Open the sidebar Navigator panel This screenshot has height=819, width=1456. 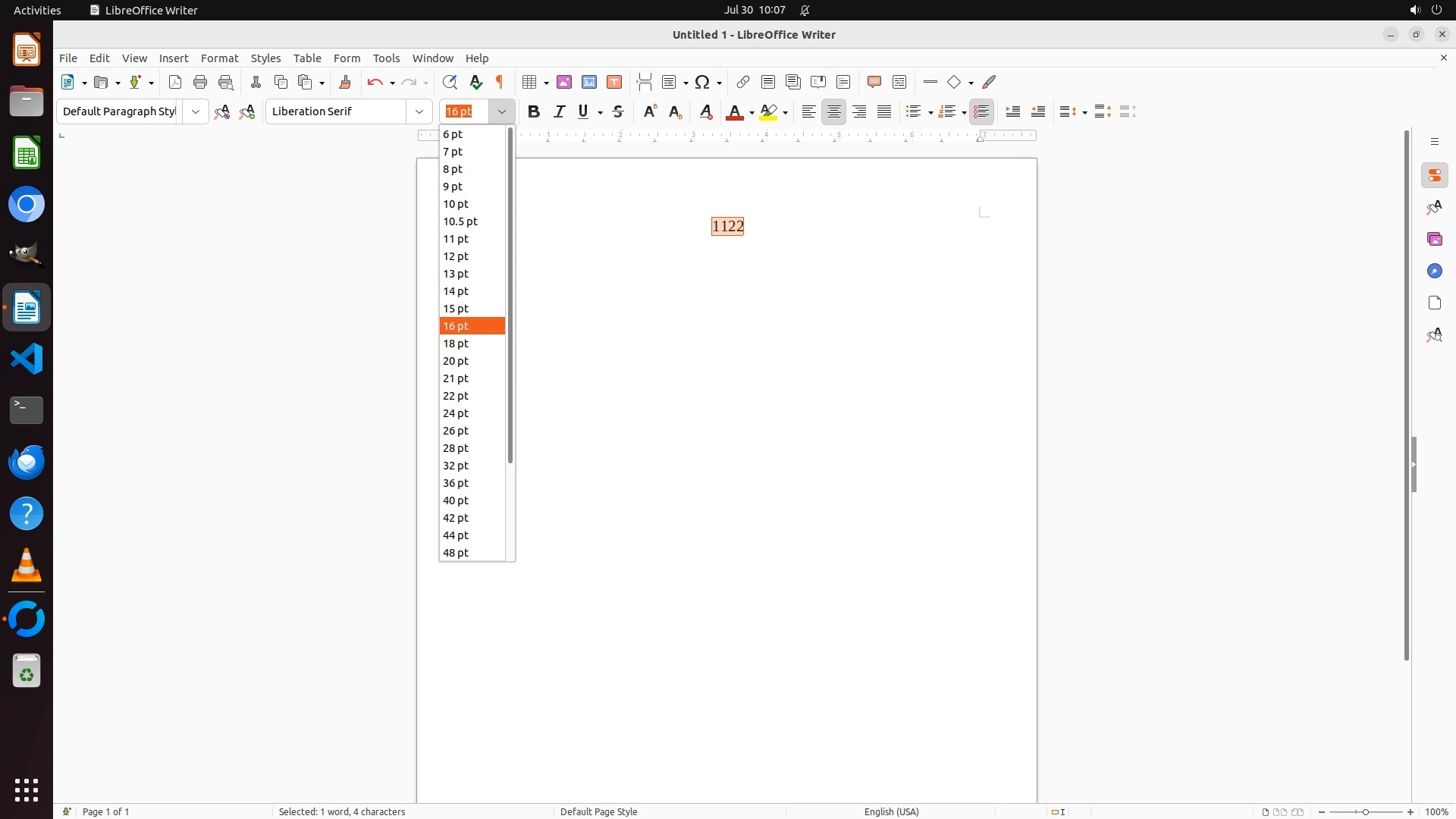tap(1435, 271)
